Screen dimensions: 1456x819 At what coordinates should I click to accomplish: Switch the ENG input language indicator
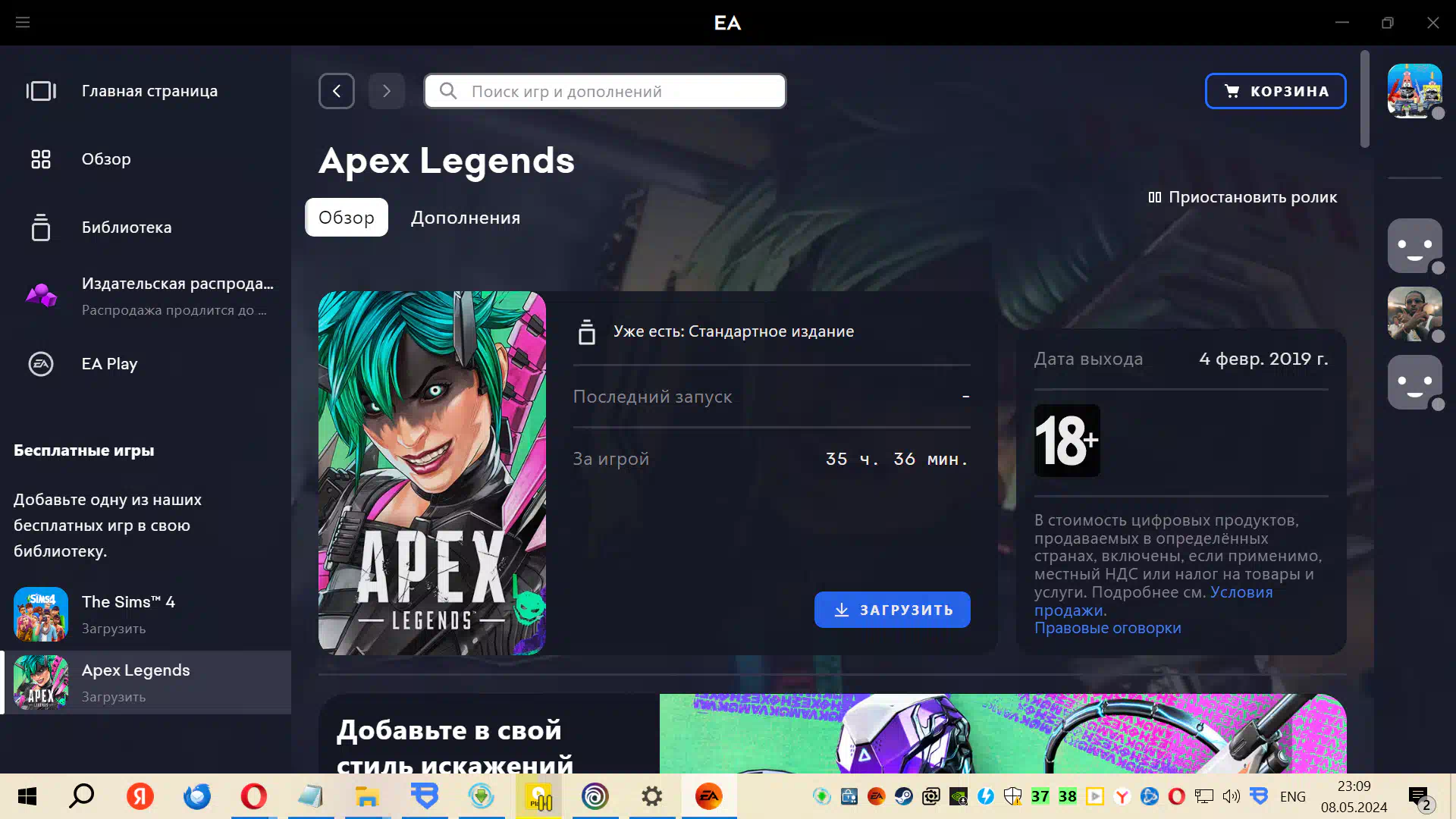[x=1293, y=796]
